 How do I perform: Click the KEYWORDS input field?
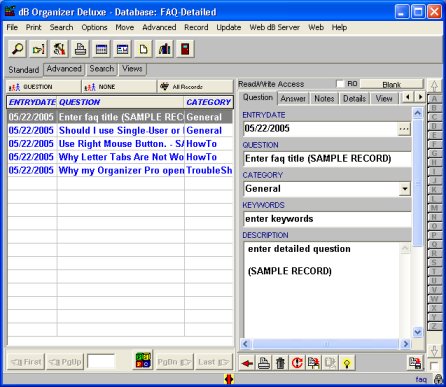(x=327, y=219)
